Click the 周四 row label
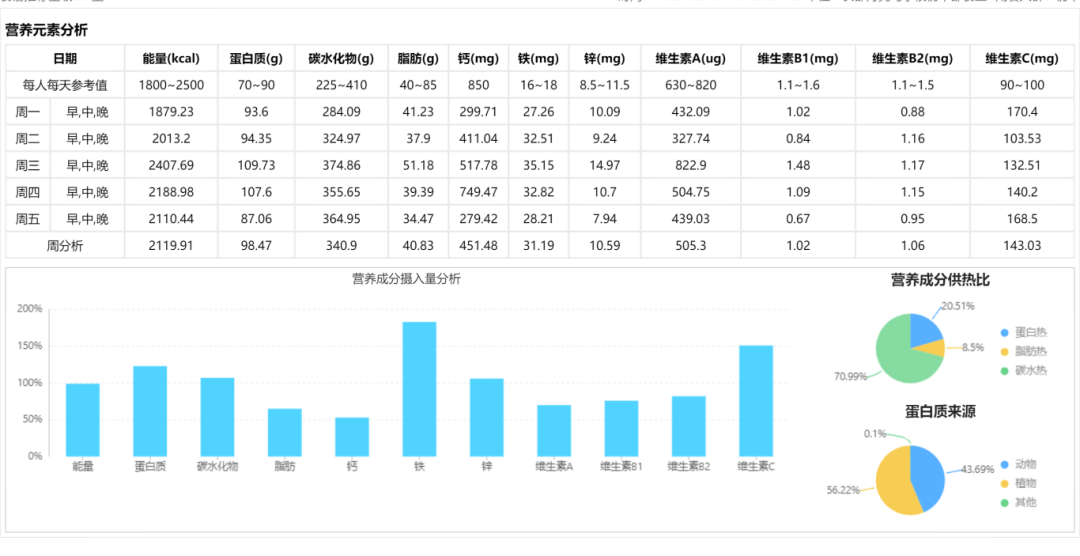Viewport: 1080px width, 556px height. click(28, 192)
